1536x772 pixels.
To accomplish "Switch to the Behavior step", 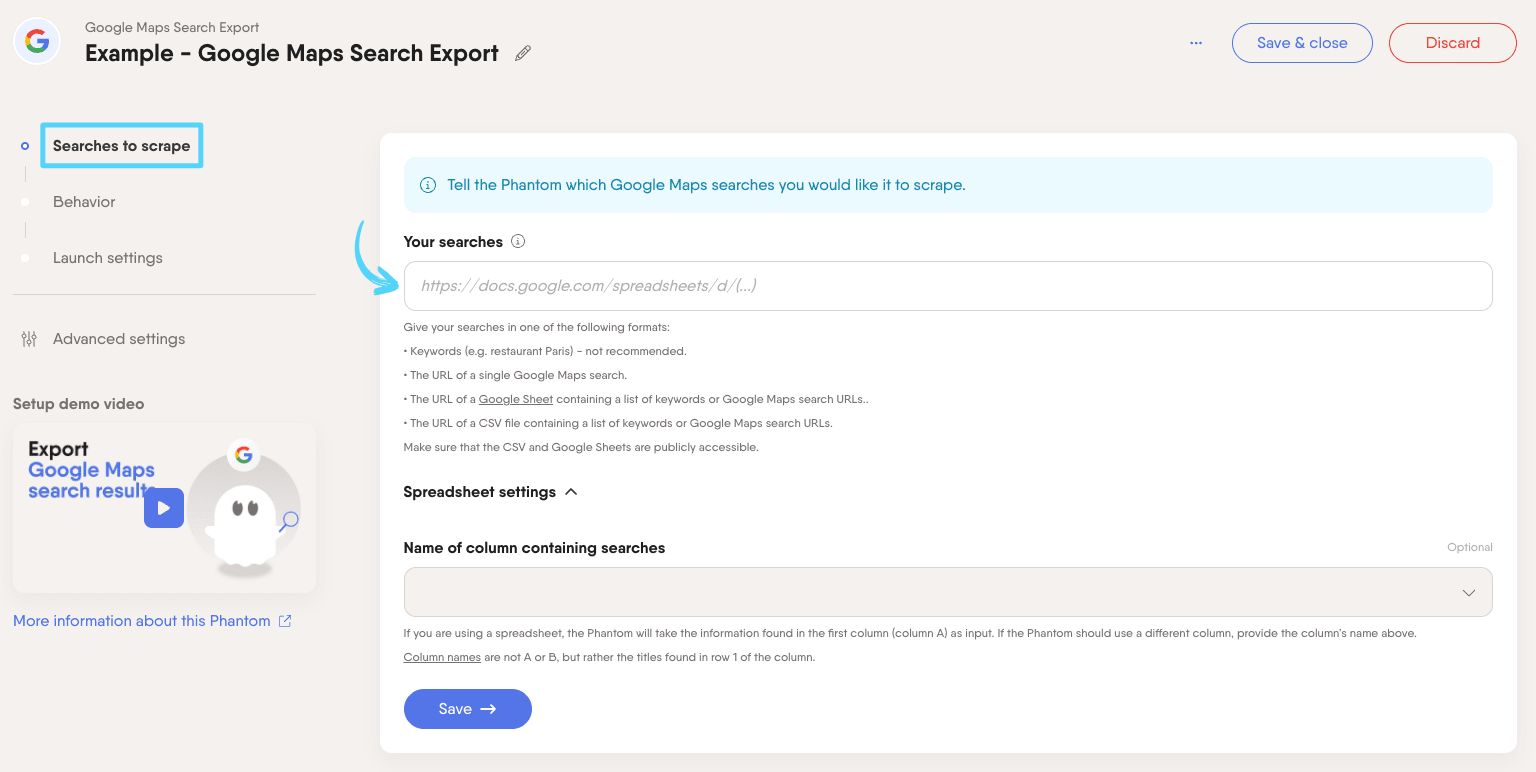I will [x=84, y=202].
